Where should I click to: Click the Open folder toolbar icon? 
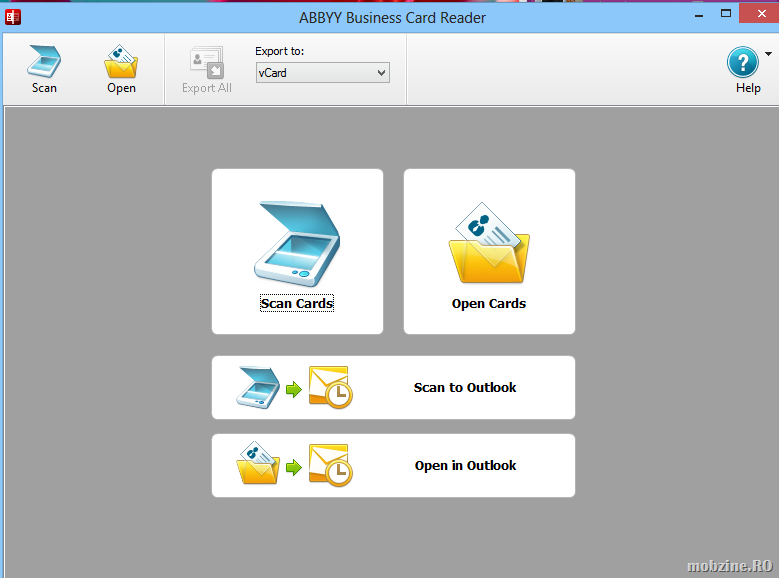click(121, 62)
